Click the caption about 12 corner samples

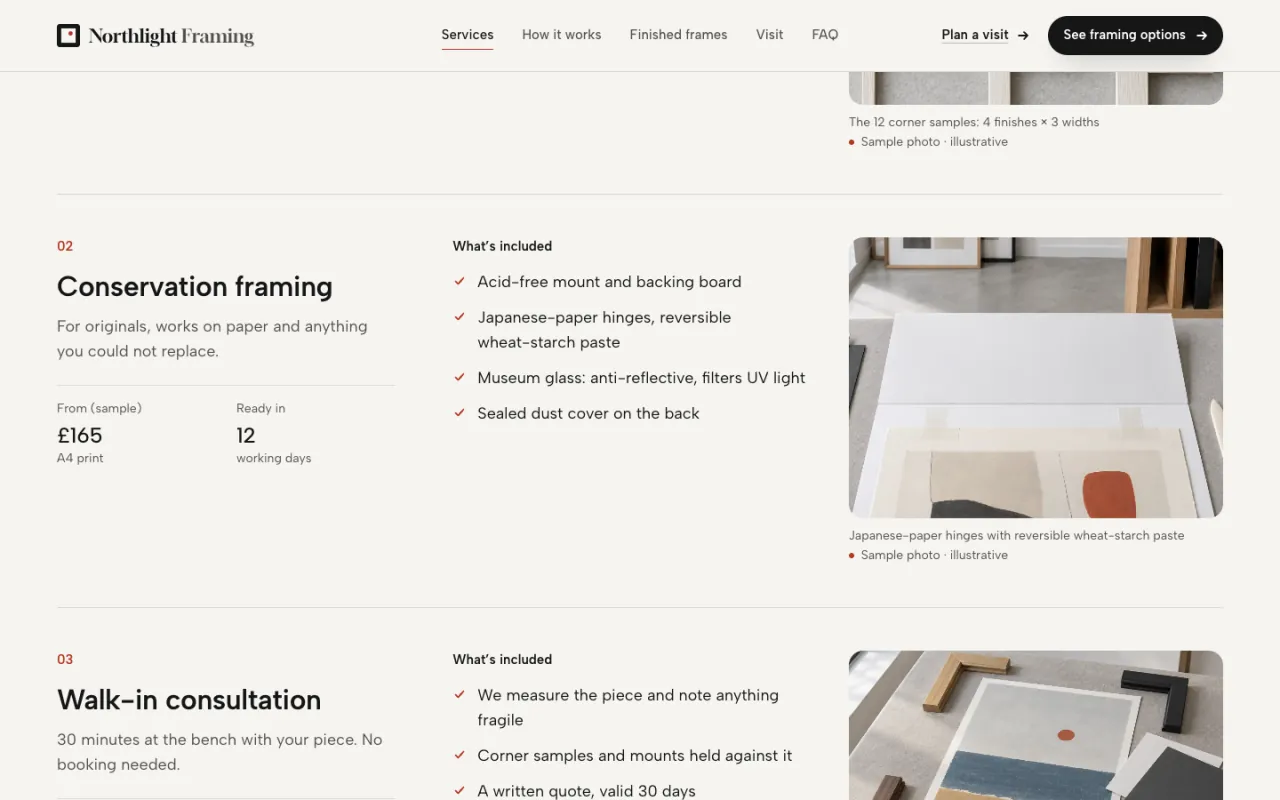[974, 122]
